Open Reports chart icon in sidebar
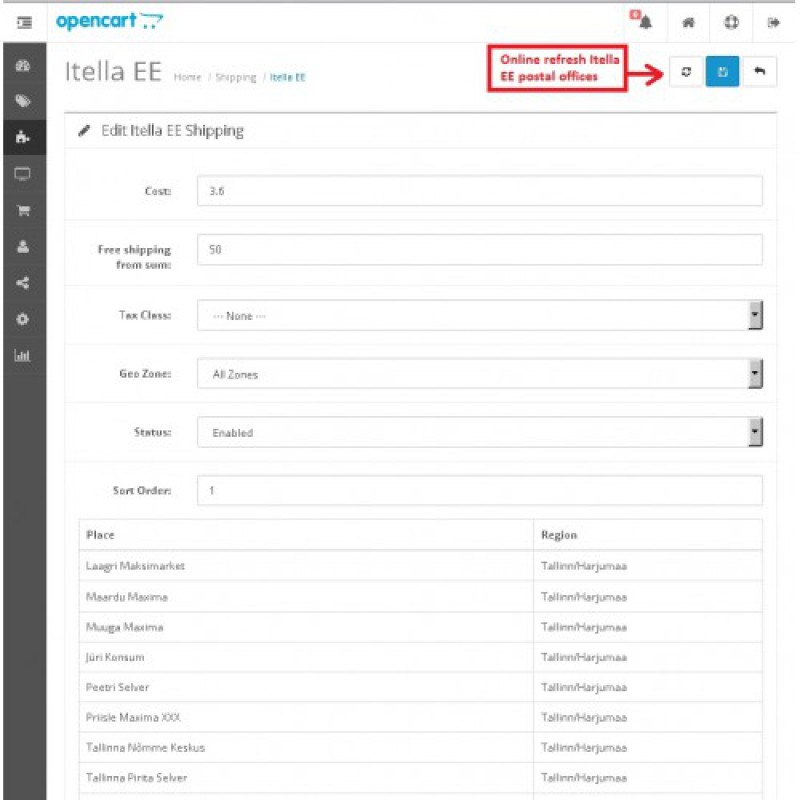 click(22, 356)
